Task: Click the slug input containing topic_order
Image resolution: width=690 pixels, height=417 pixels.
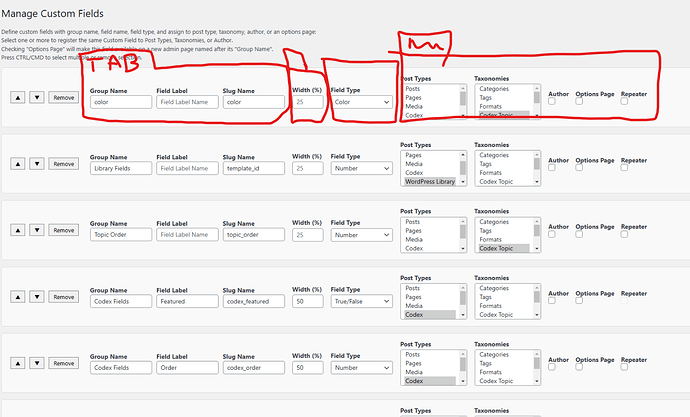Action: (254, 235)
